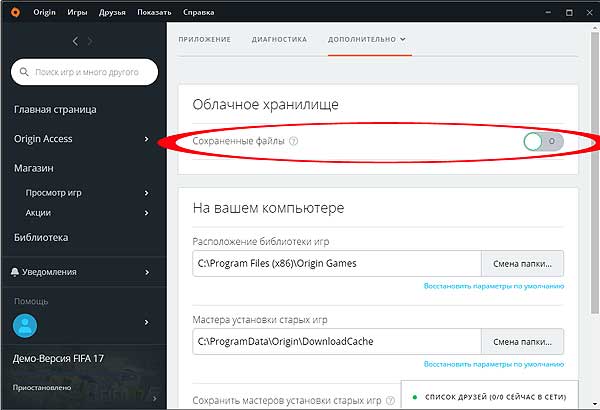The width and height of the screenshot is (600, 410).
Task: Click the Origin logo icon
Action: [x=15, y=12]
